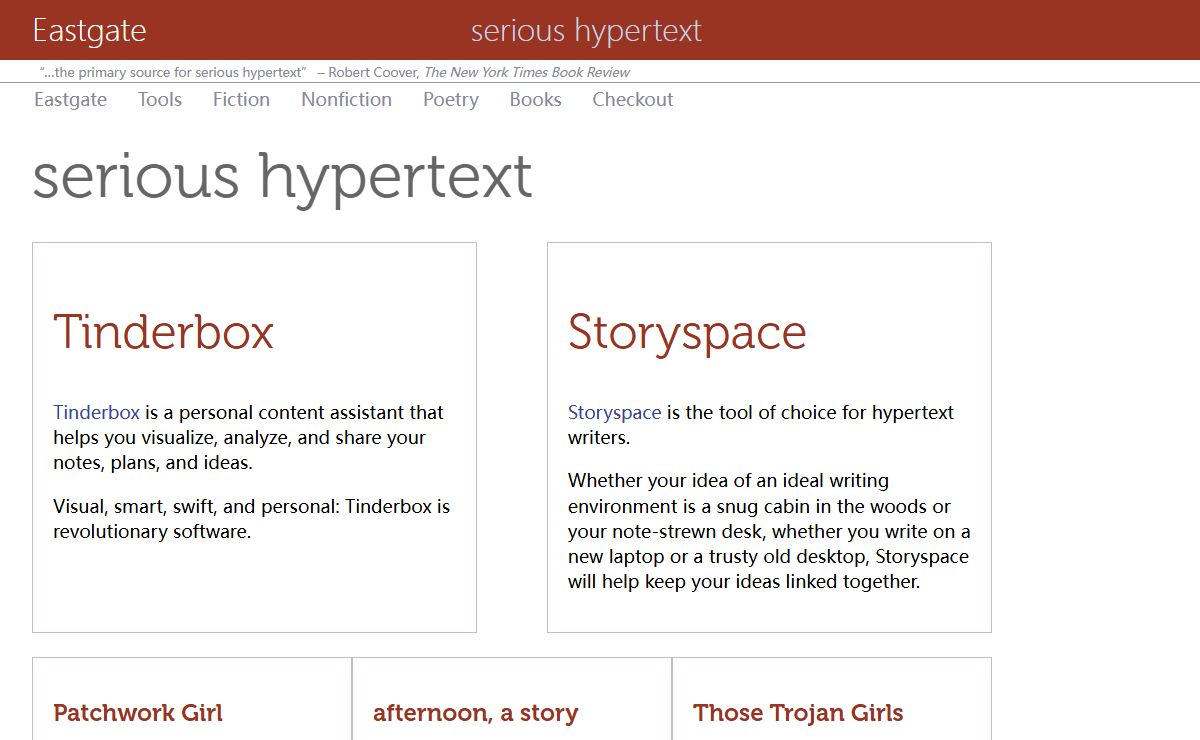Click the large red Tinderbox heading
Screen dimensions: 1200x740
[x=163, y=332]
